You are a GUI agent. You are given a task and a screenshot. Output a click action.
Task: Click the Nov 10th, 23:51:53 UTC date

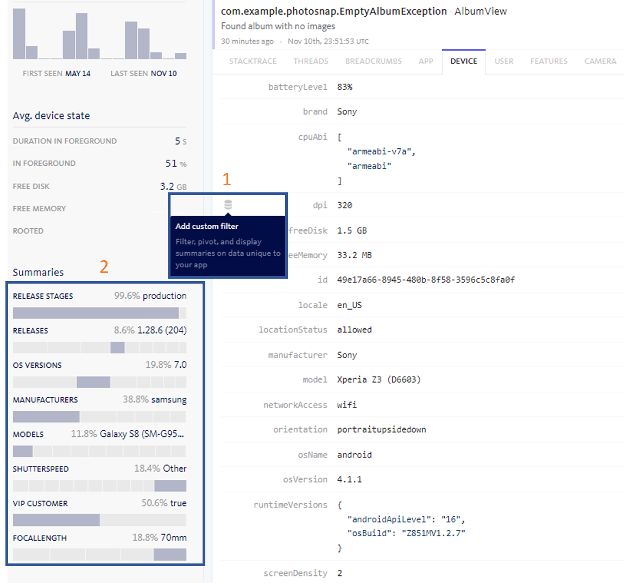(328, 41)
